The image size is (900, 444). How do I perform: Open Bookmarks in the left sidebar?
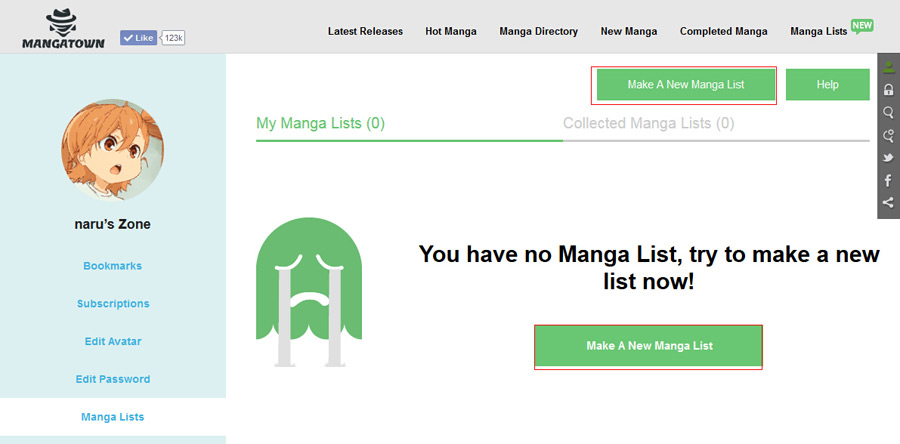(x=112, y=266)
